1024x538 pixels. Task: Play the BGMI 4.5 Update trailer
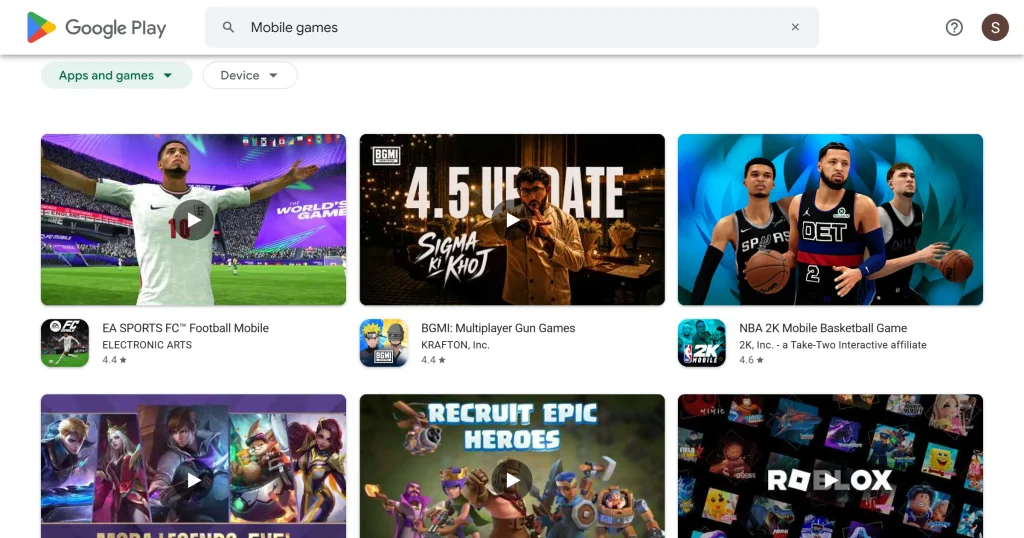tap(512, 220)
